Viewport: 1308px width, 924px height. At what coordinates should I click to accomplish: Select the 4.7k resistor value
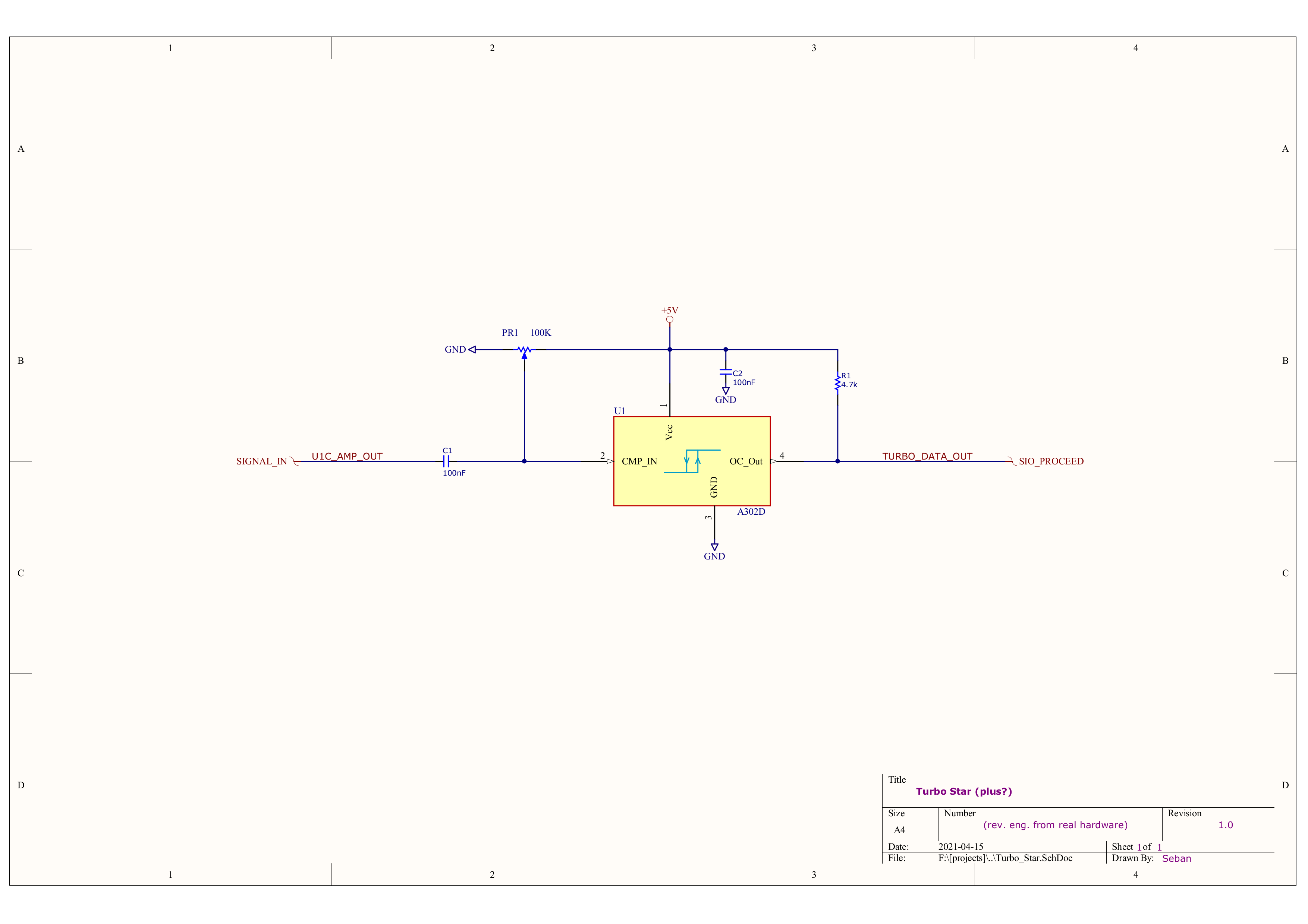tap(849, 385)
